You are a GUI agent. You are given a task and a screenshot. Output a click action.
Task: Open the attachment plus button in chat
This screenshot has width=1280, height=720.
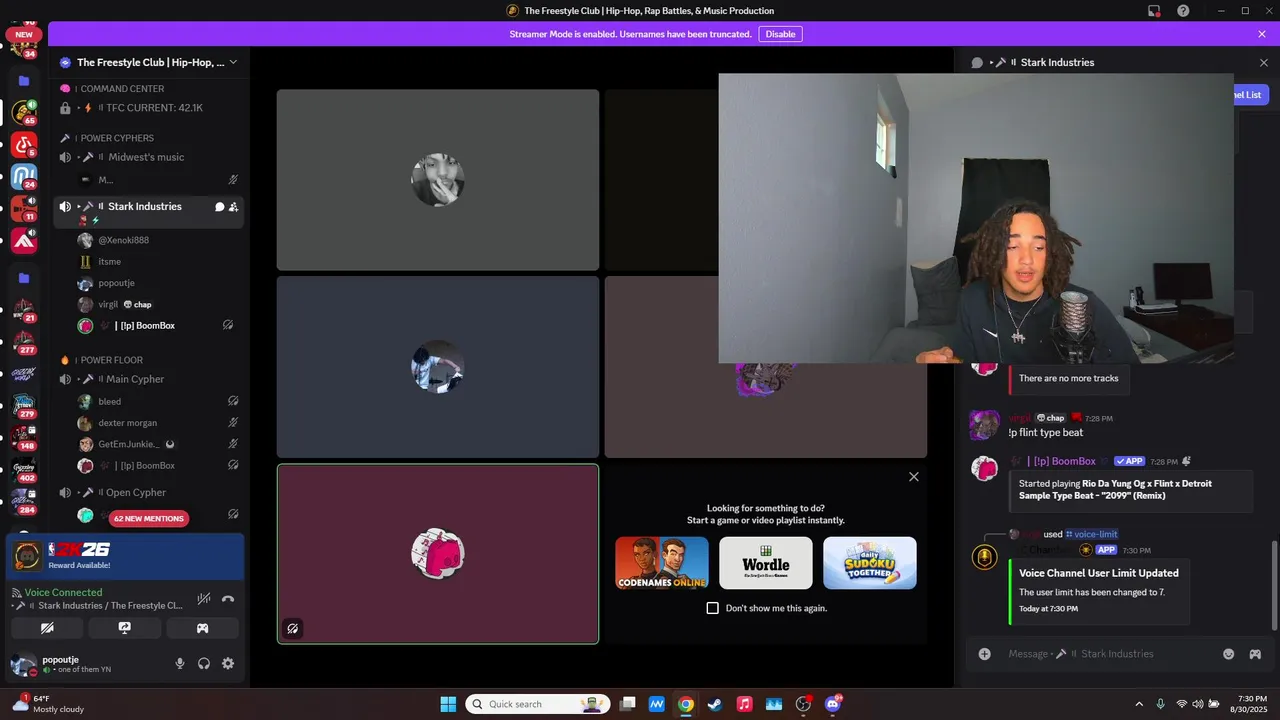tap(985, 654)
